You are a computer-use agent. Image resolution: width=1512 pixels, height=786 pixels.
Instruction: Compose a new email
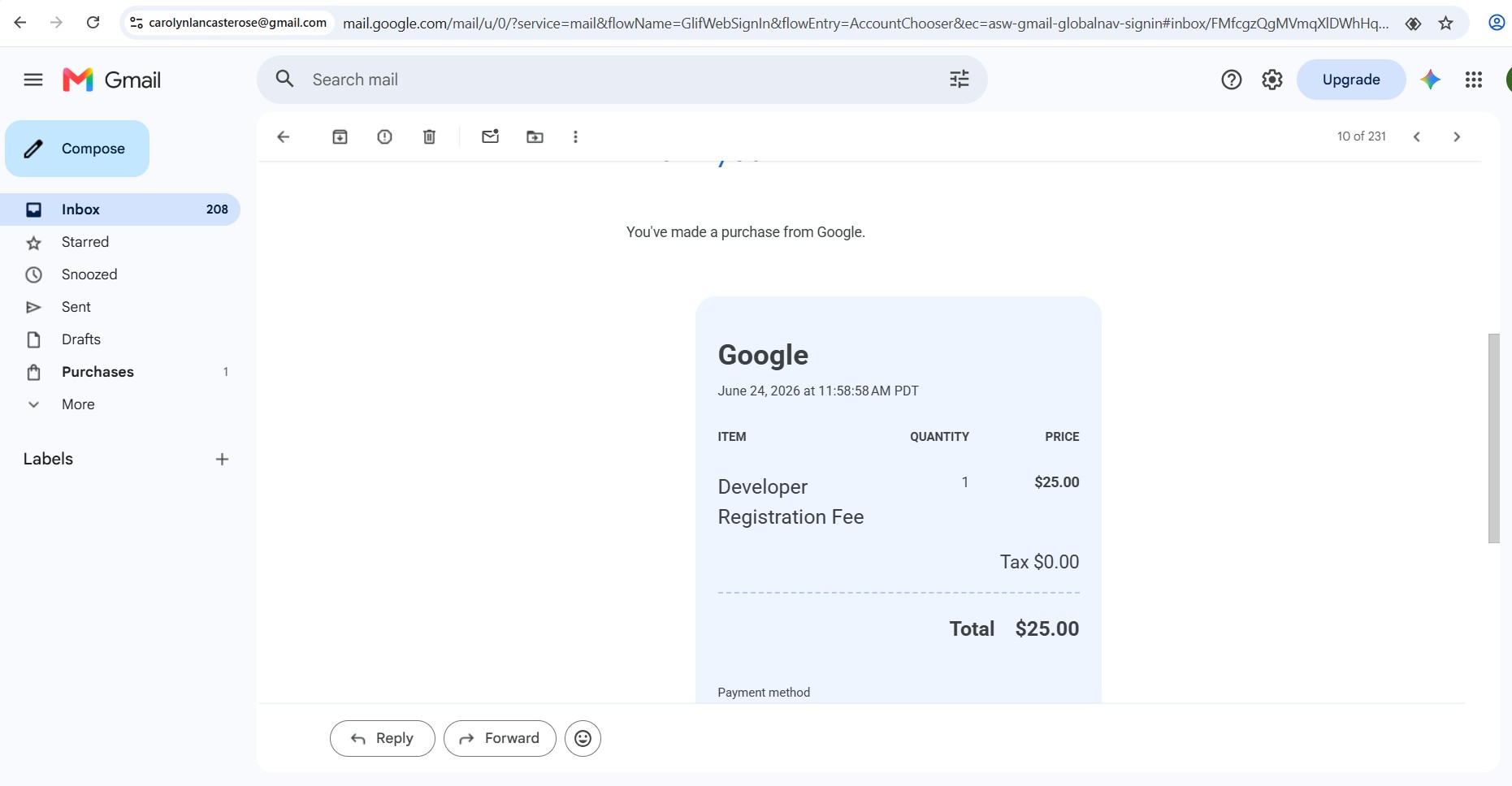coord(77,149)
